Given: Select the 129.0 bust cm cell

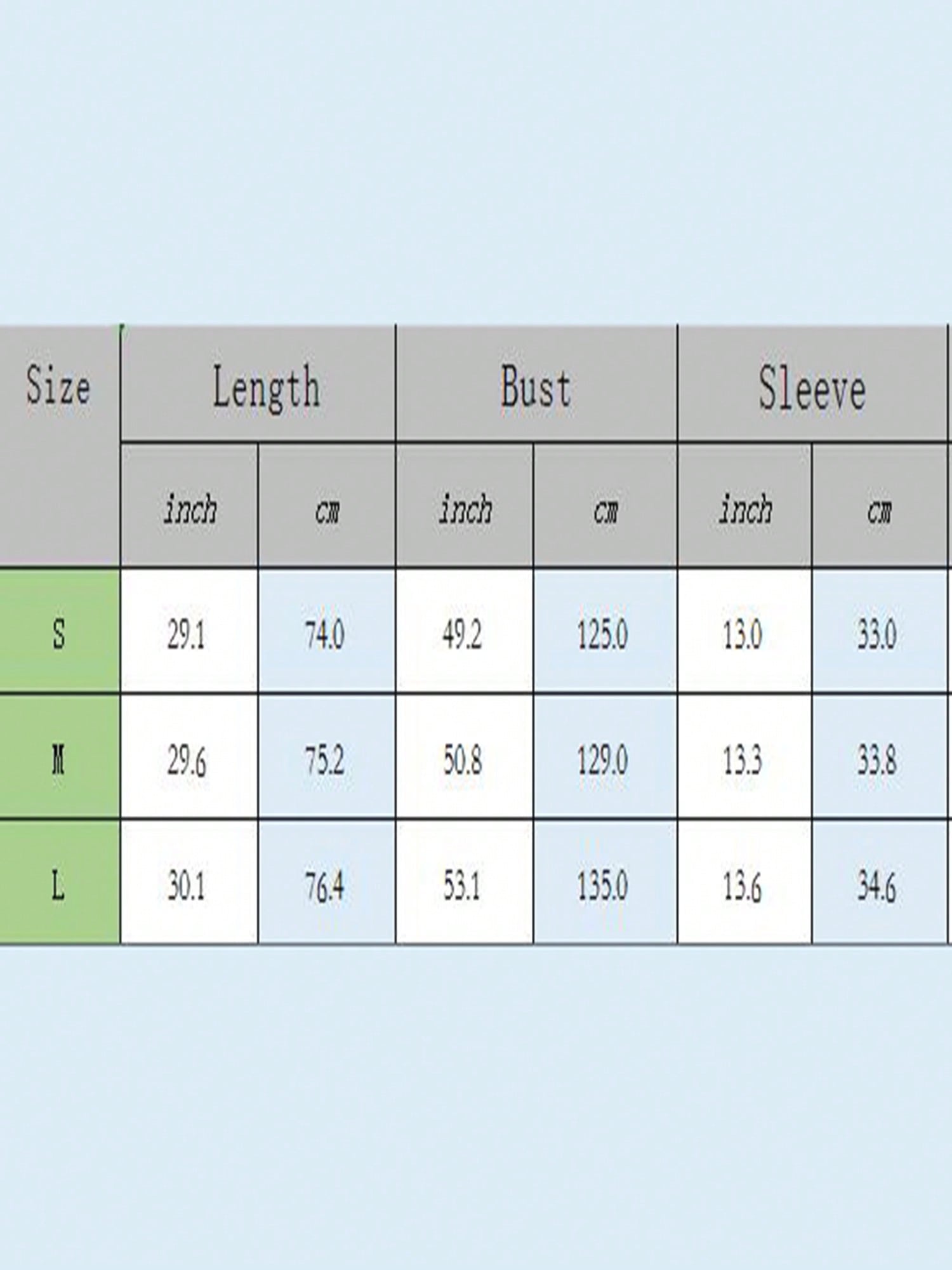Looking at the screenshot, I should point(603,760).
